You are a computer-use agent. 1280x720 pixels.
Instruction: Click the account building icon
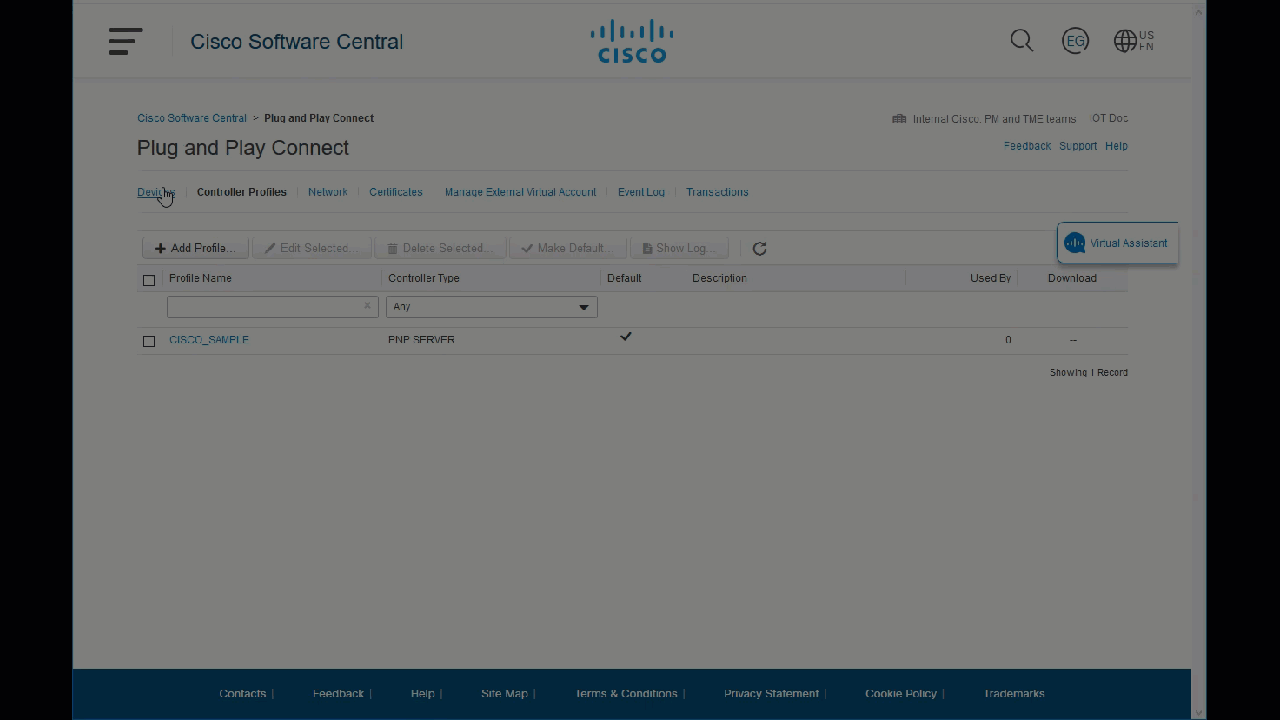coord(899,118)
